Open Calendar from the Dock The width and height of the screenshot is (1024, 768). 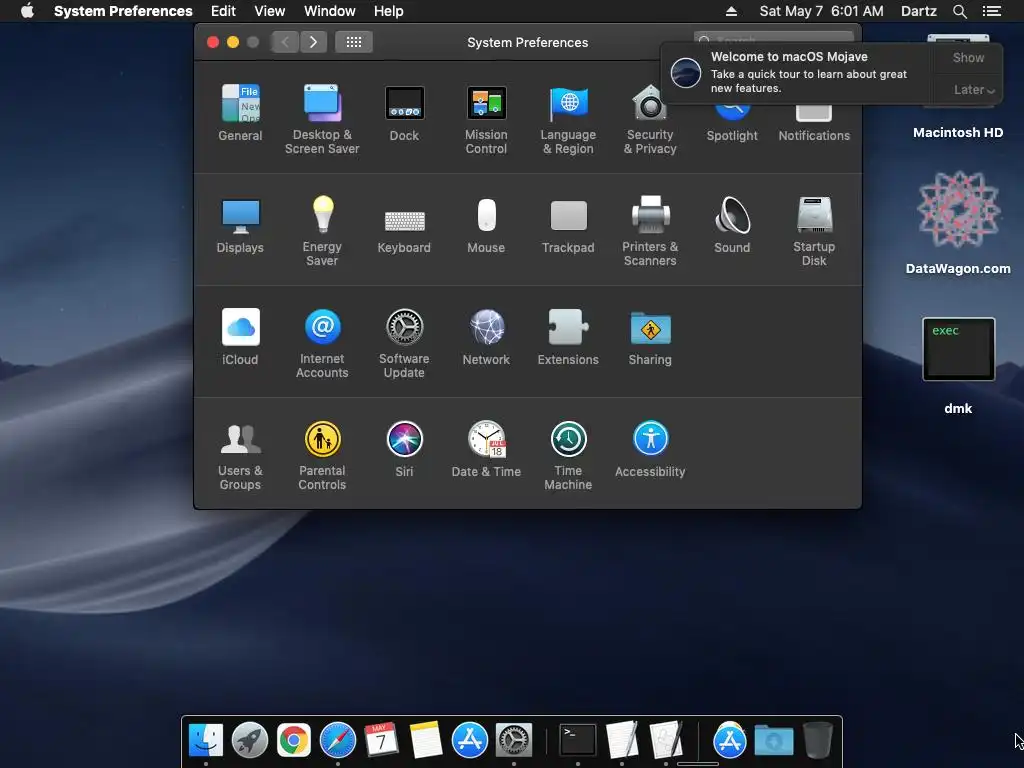coord(381,741)
